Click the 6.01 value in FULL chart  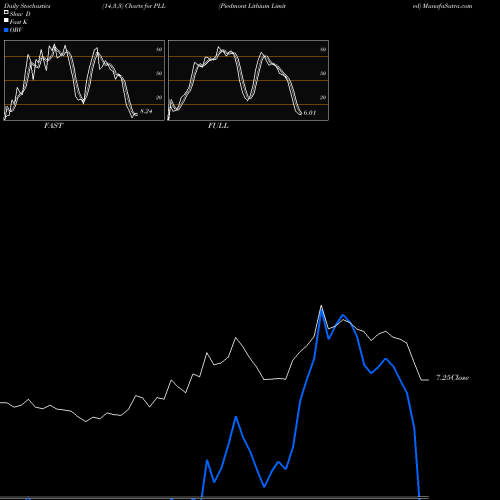310,113
